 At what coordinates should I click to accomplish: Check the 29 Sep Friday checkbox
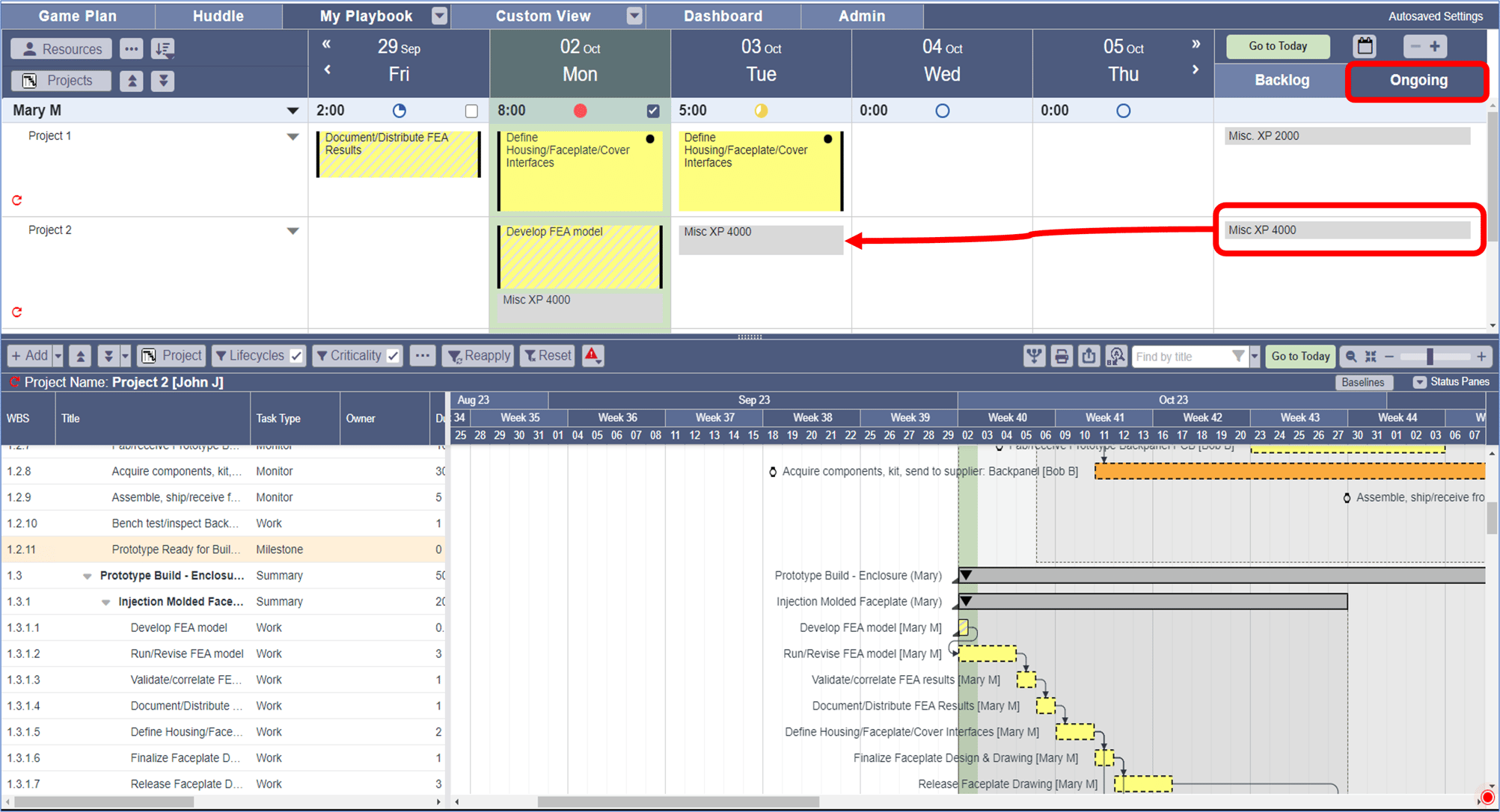tap(471, 111)
